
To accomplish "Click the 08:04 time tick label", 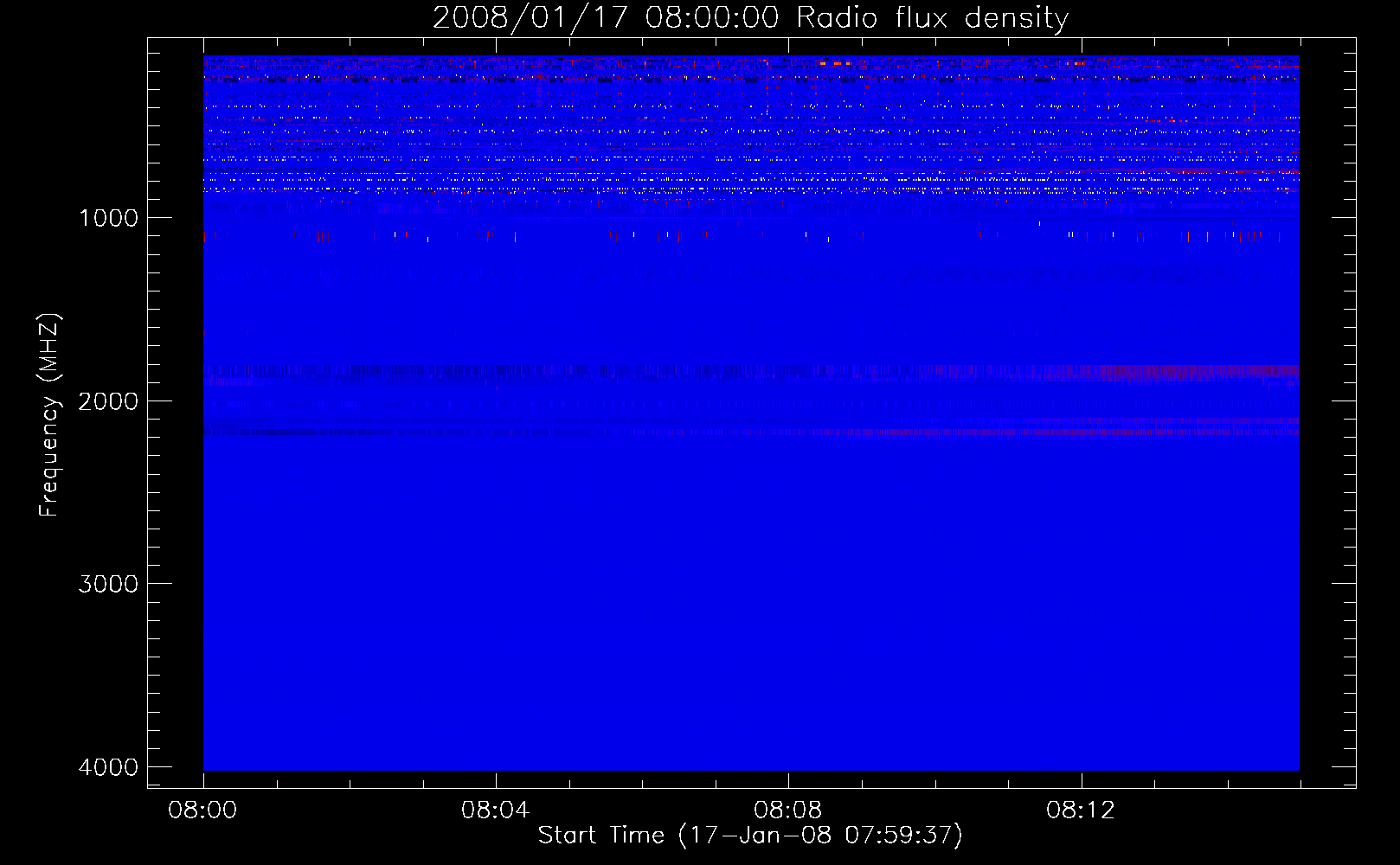I will point(495,811).
